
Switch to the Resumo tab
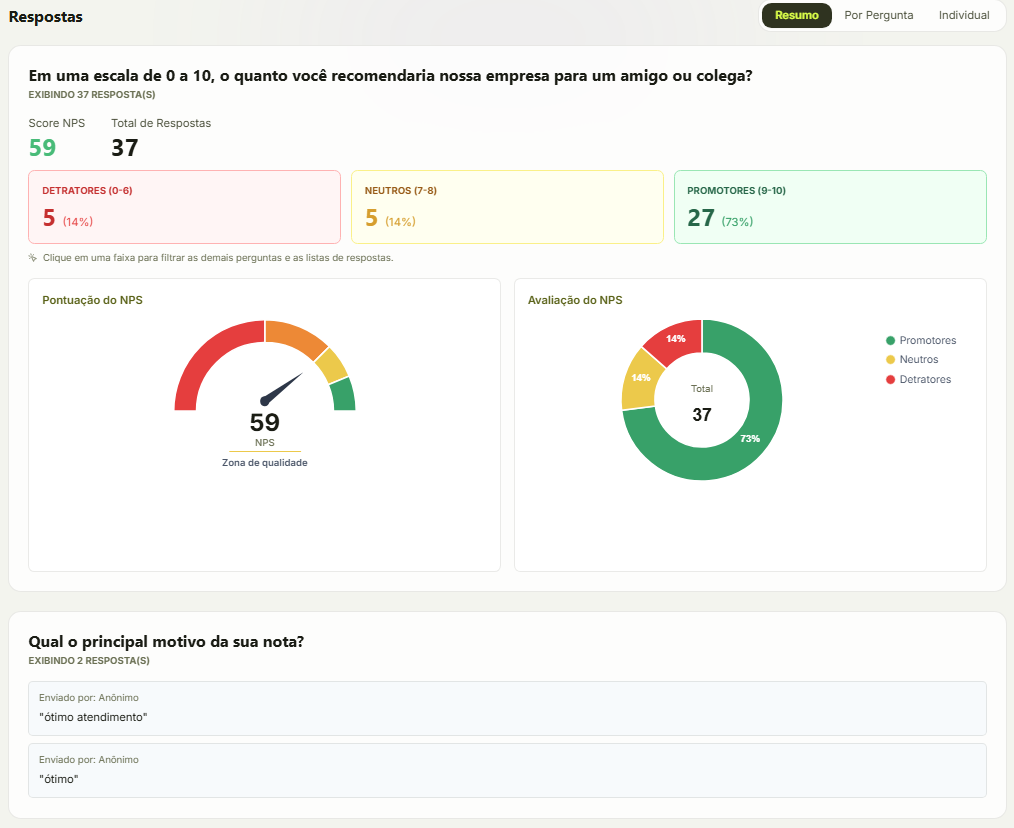[x=796, y=16]
